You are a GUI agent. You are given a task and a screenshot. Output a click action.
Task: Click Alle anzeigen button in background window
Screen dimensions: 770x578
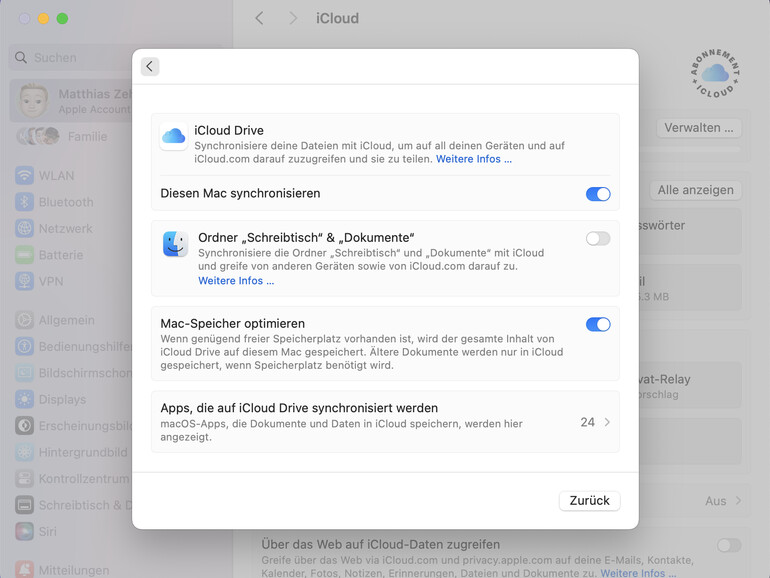[x=695, y=190]
